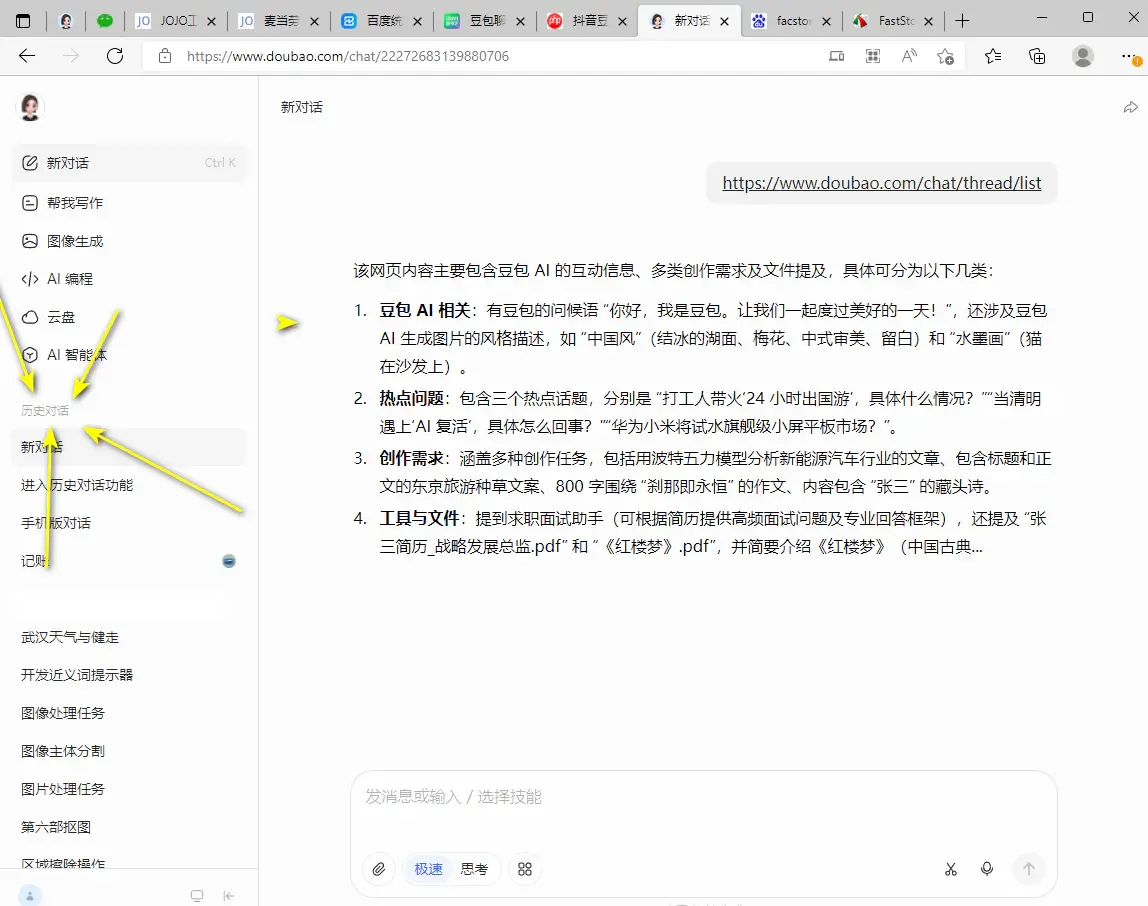Open the doubao.com/chat/thread/list link
Screen dimensions: 1148x906
(x=882, y=183)
